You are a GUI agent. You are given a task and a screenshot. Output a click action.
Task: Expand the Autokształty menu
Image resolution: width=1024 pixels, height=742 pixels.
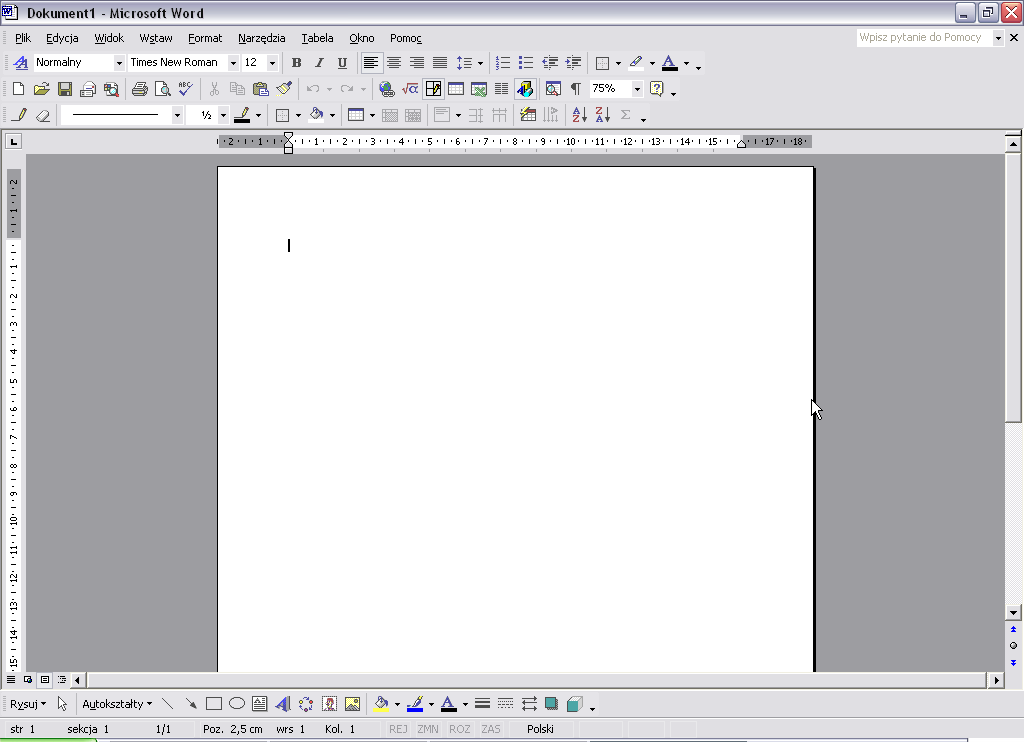(x=117, y=704)
